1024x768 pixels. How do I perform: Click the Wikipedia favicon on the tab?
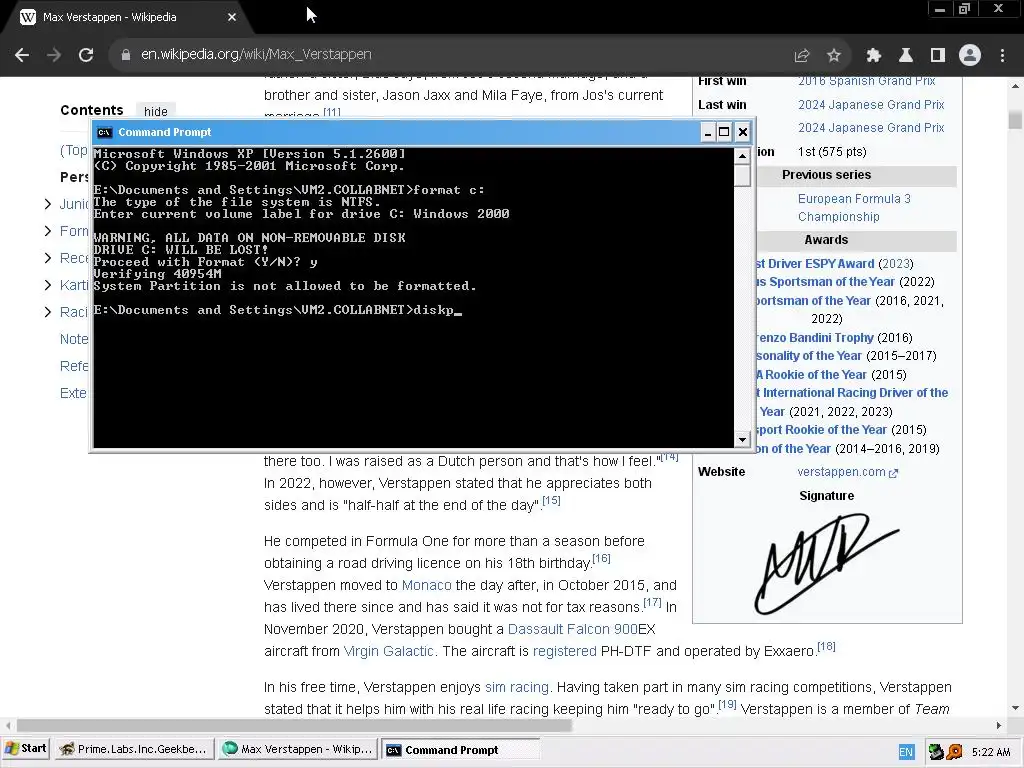pyautogui.click(x=27, y=18)
